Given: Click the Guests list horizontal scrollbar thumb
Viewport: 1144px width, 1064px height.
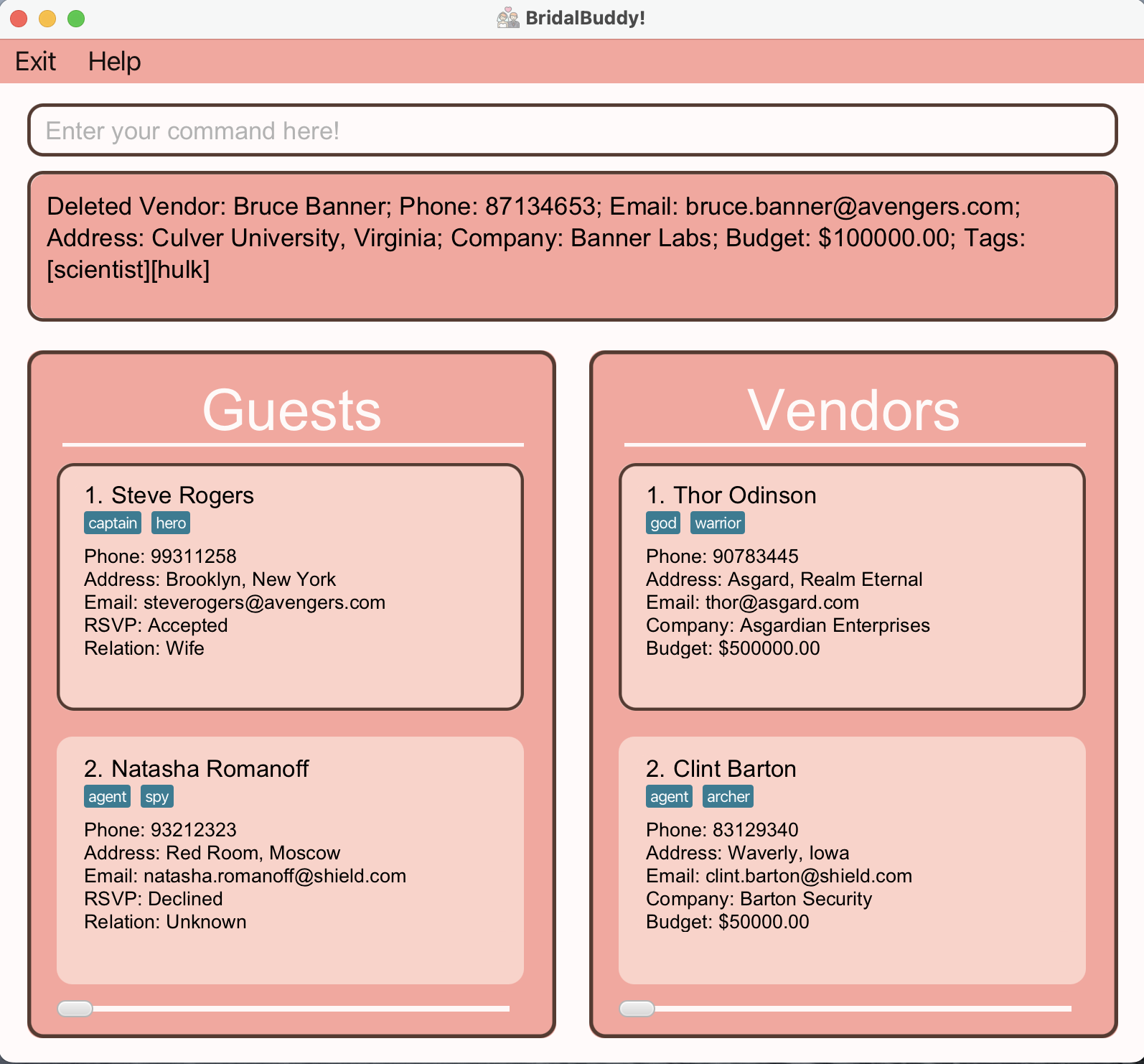Looking at the screenshot, I should pyautogui.click(x=75, y=1009).
